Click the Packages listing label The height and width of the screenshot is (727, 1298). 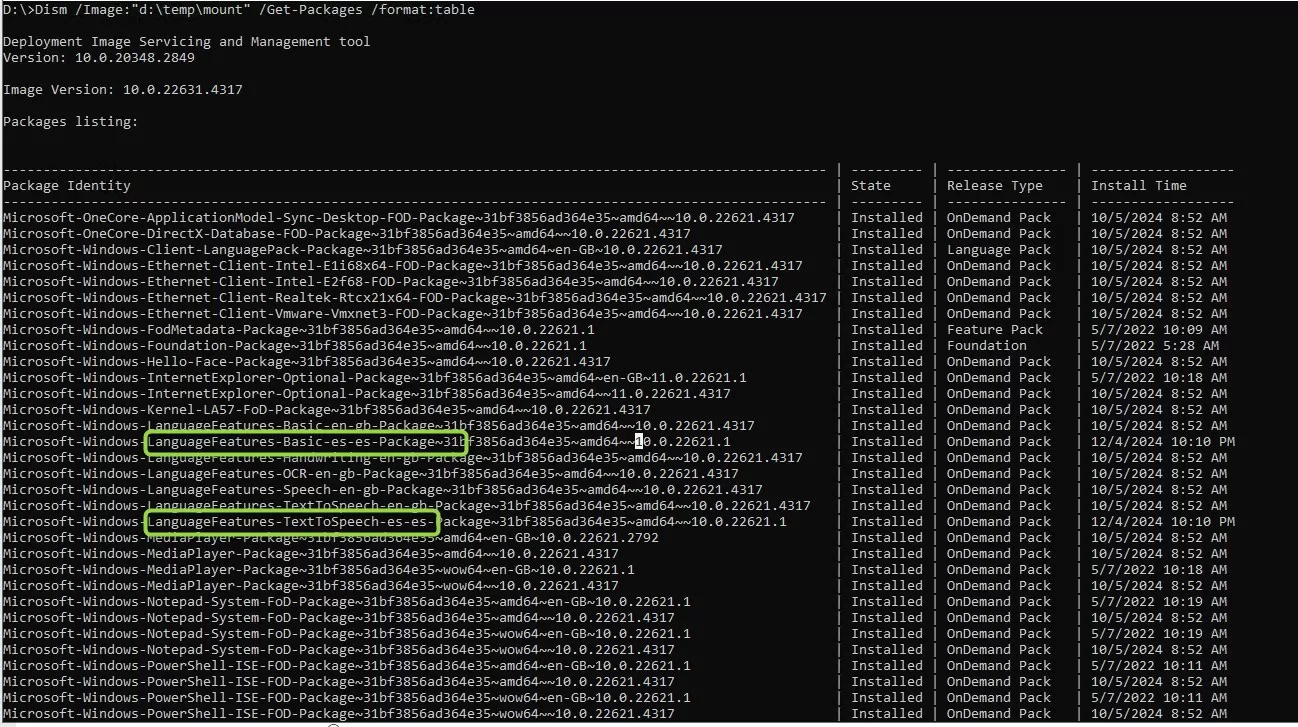(x=70, y=122)
